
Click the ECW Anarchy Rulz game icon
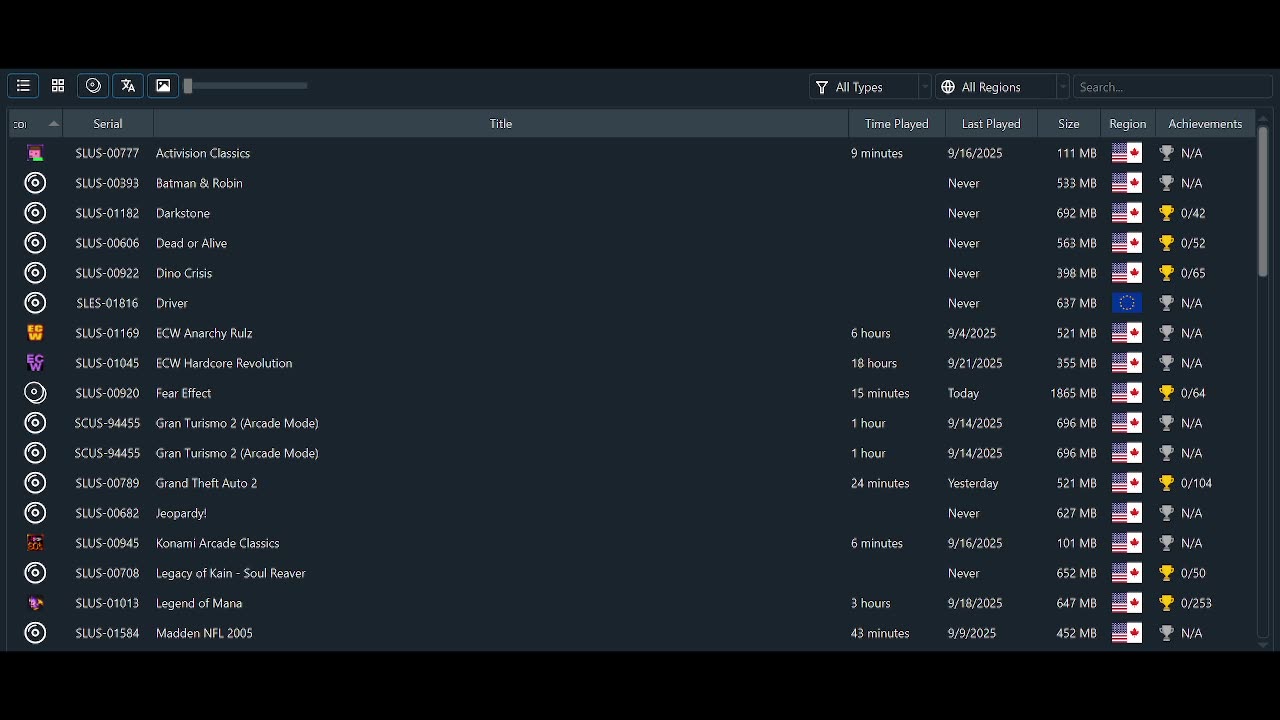[x=35, y=333]
